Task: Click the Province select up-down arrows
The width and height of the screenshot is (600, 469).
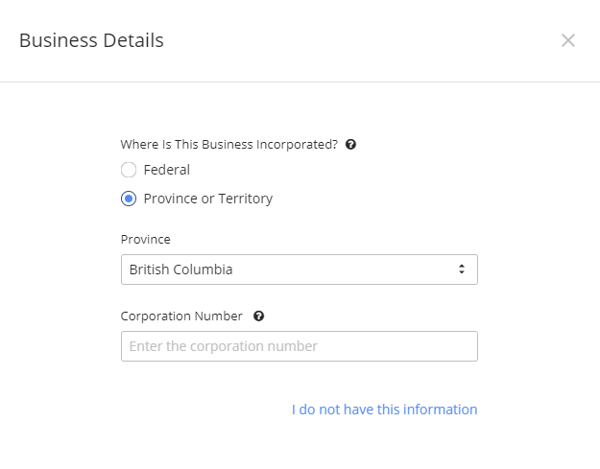Action: tap(462, 269)
